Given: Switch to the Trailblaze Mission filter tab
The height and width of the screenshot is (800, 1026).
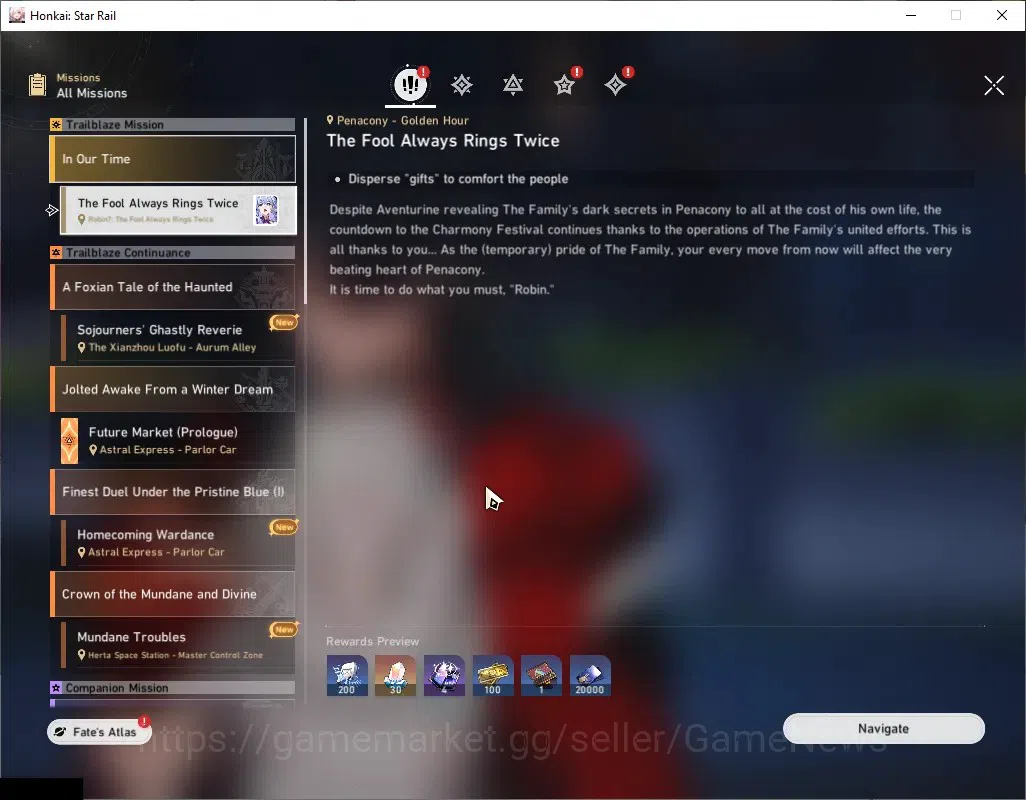Looking at the screenshot, I should pyautogui.click(x=462, y=84).
